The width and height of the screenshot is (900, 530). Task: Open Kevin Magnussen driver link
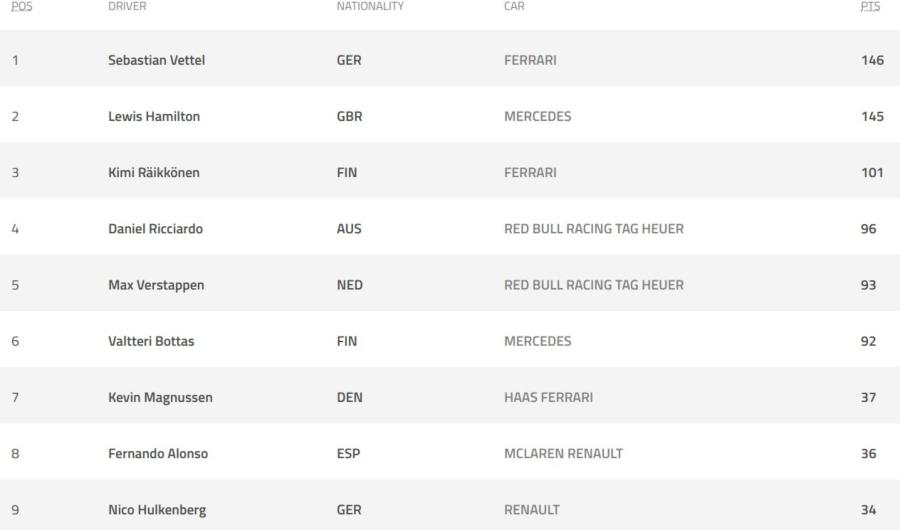pos(160,397)
